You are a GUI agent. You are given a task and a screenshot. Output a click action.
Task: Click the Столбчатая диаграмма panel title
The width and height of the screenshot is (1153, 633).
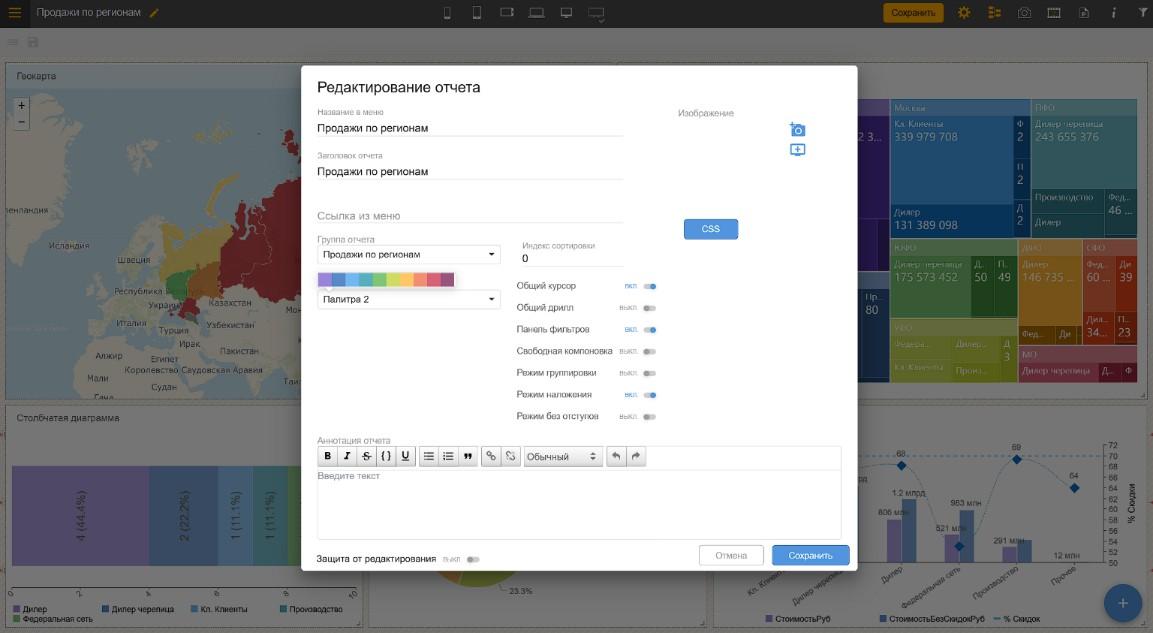(68, 418)
